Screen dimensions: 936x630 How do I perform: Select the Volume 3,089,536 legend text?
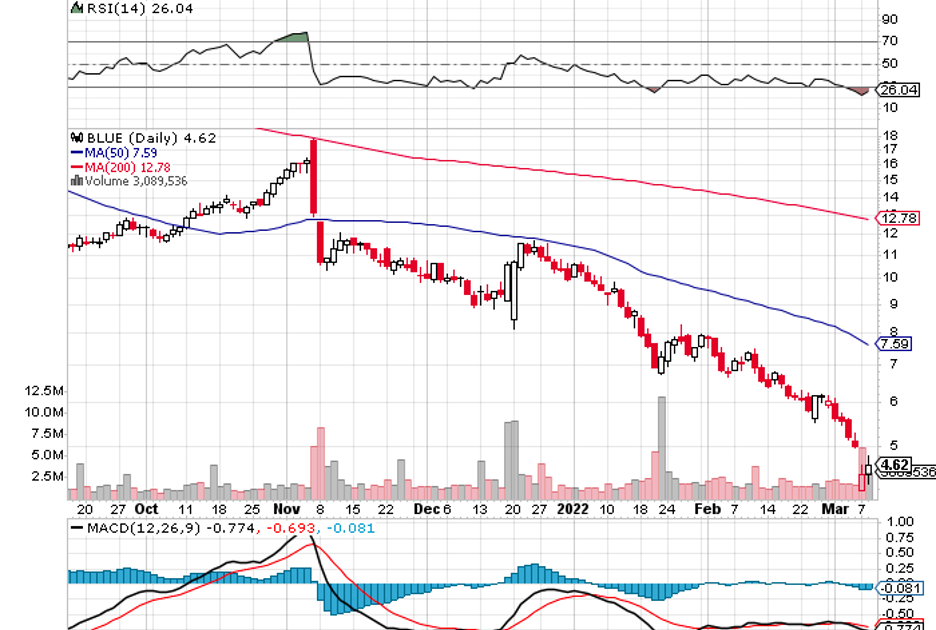coord(134,181)
